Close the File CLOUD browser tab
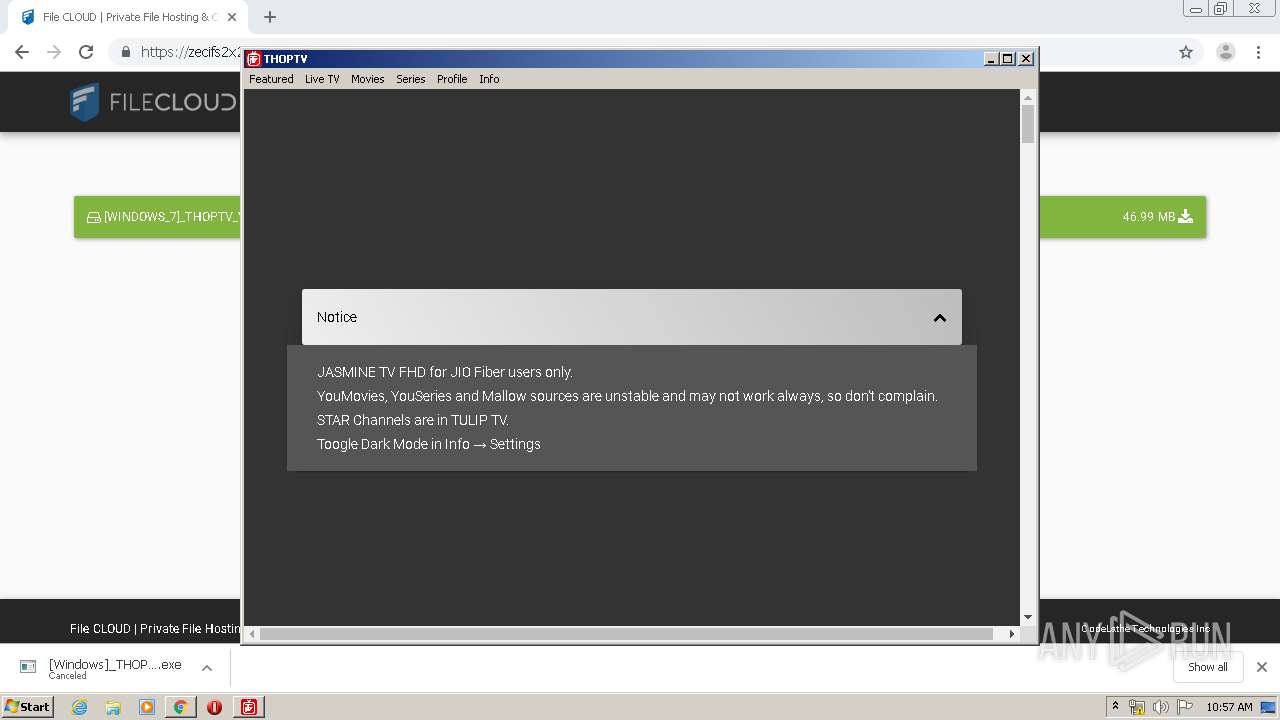 click(x=232, y=17)
